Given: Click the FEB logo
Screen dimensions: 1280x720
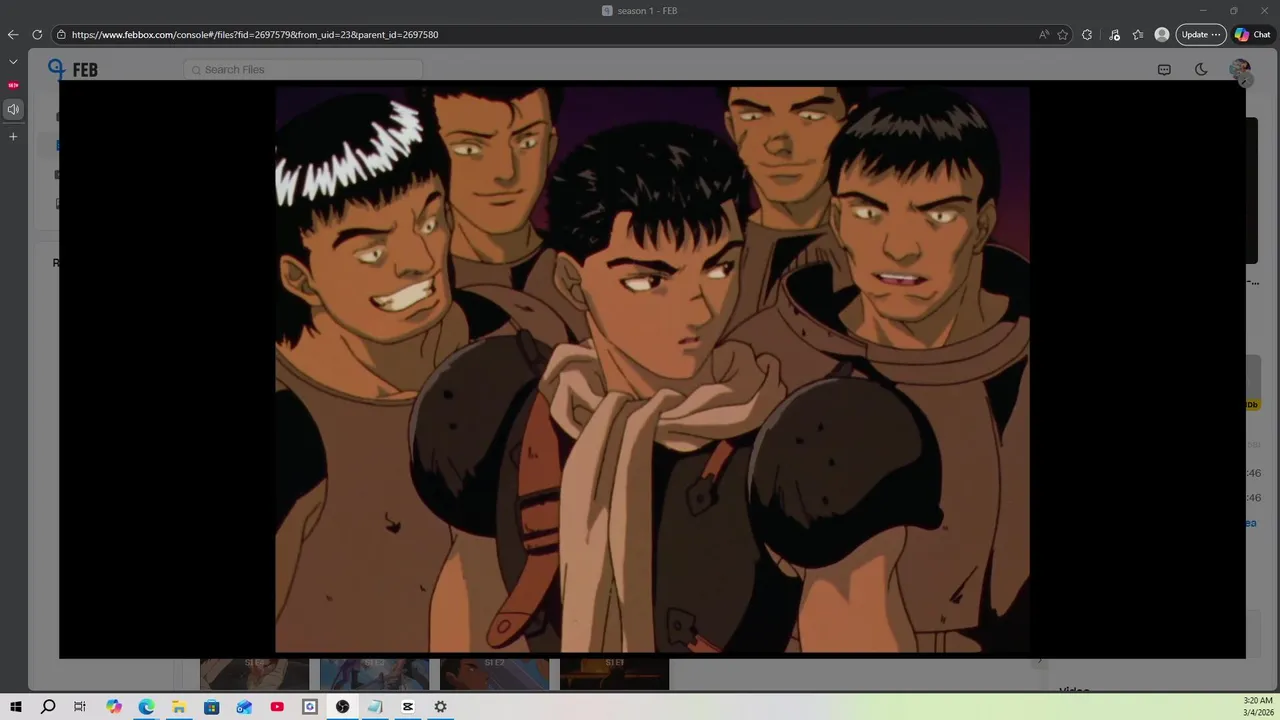Looking at the screenshot, I should point(73,69).
